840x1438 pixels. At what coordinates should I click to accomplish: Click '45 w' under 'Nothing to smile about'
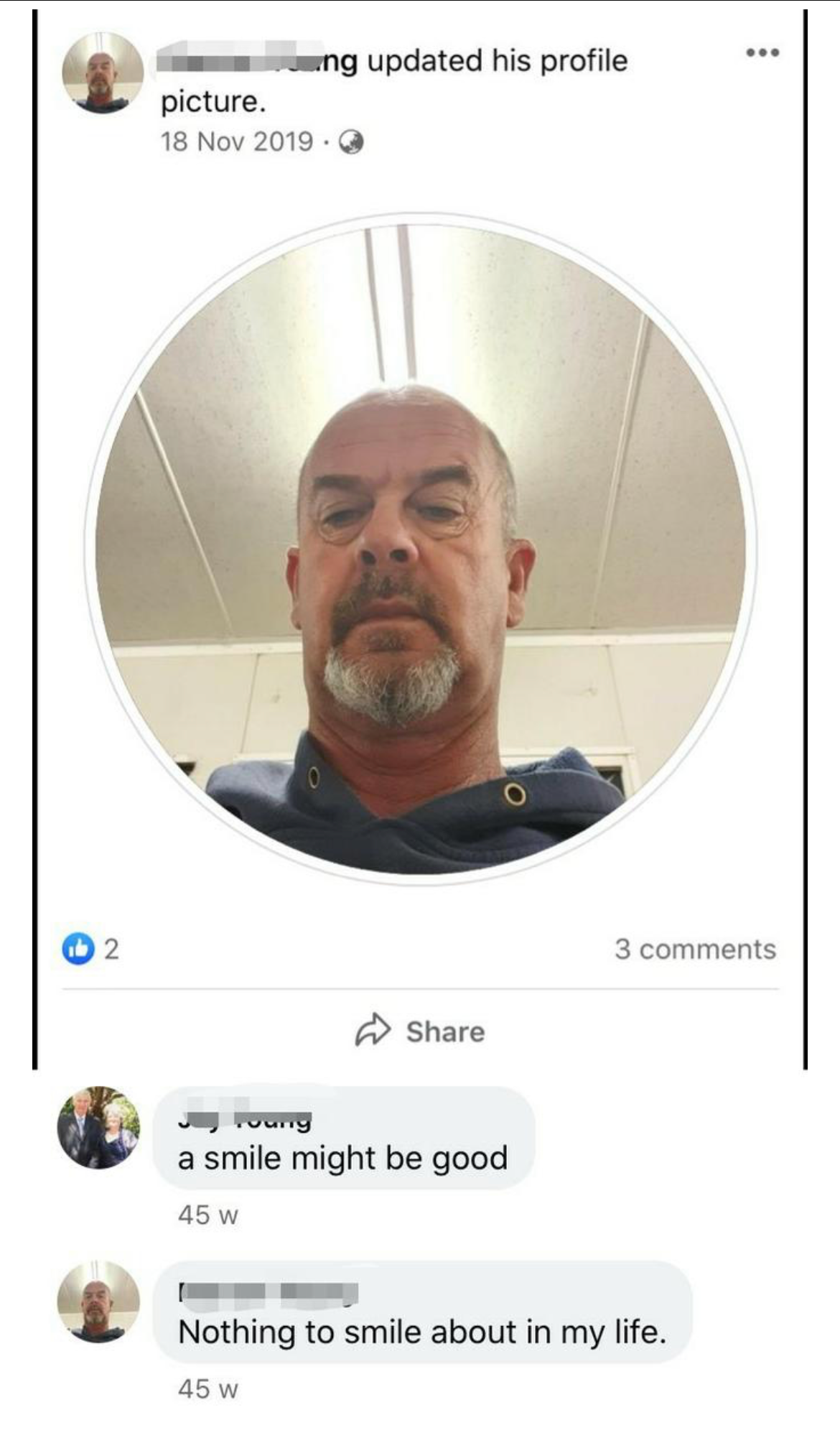pos(208,1389)
